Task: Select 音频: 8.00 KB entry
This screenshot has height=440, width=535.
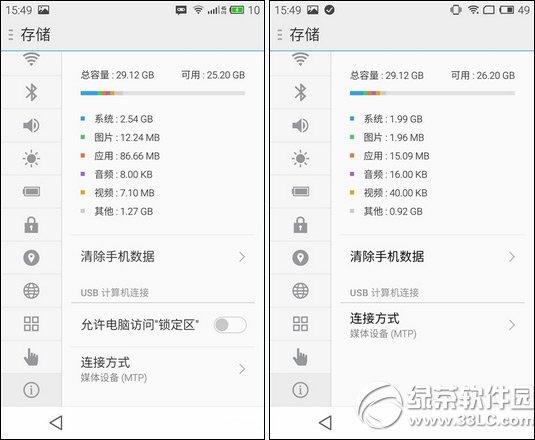Action: pyautogui.click(x=117, y=174)
